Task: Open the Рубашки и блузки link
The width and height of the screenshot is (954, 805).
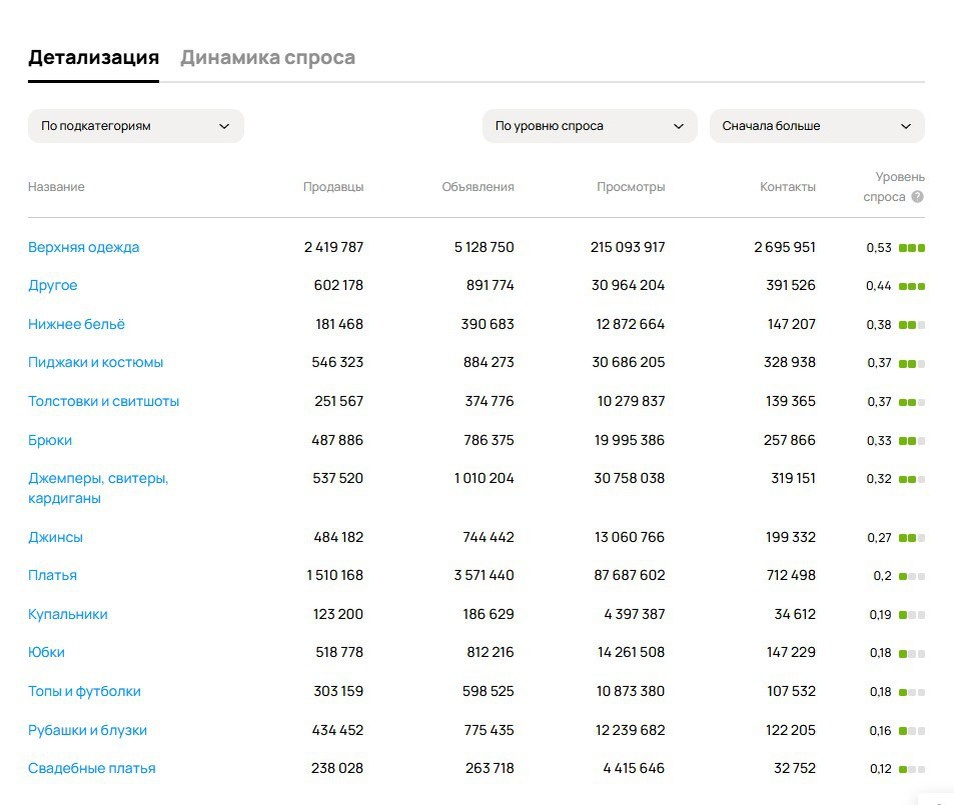Action: (87, 730)
